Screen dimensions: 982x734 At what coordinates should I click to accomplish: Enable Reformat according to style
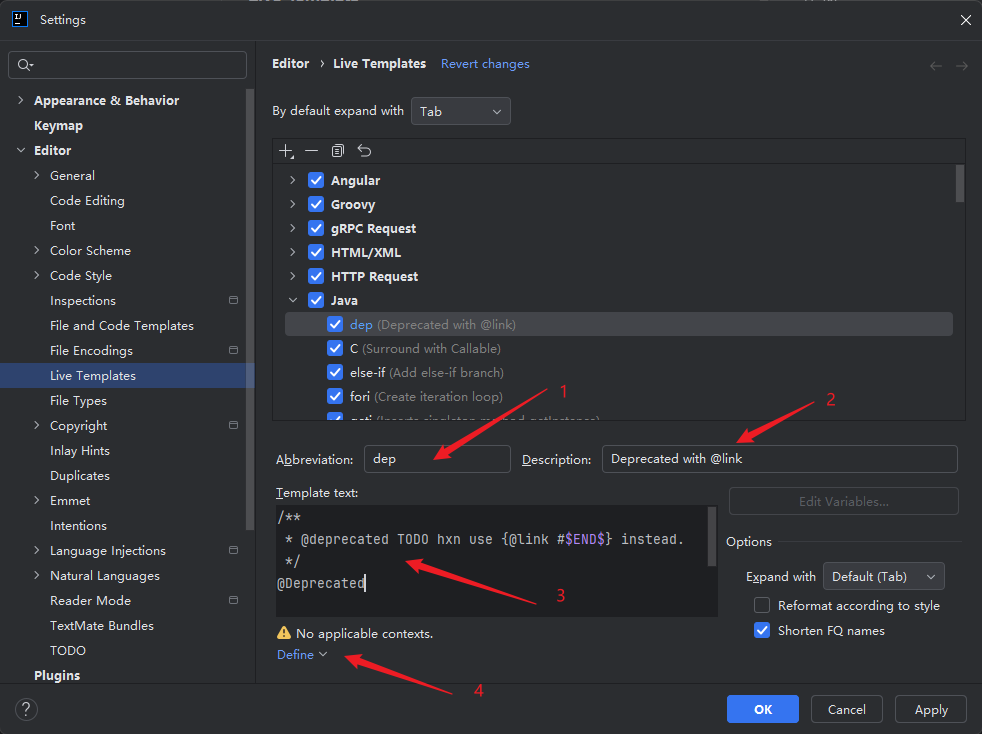click(762, 606)
